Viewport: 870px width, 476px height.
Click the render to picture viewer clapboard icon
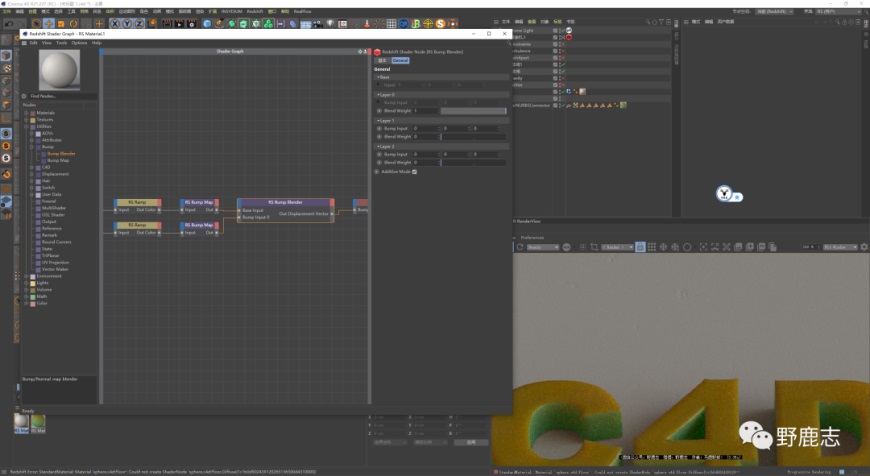[179, 23]
